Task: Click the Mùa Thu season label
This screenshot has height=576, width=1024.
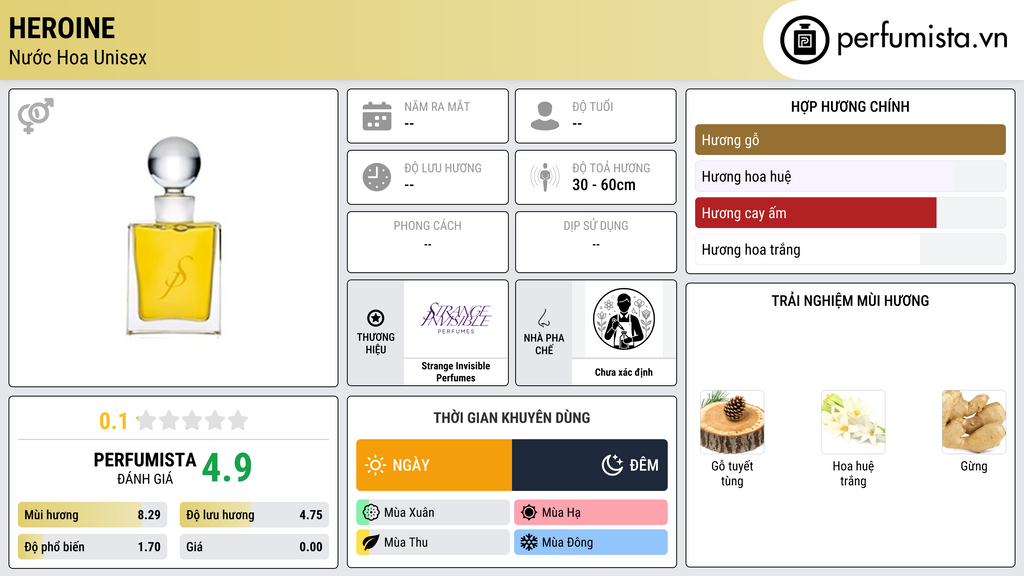Action: click(x=406, y=542)
